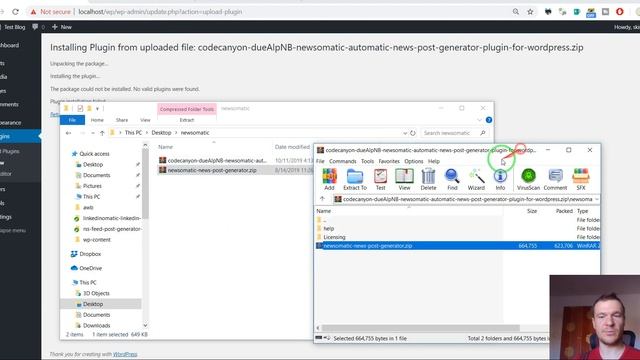Viewport: 640px width, 360px height.
Task: Open Explorer help question mark icon
Action: pos(489,120)
